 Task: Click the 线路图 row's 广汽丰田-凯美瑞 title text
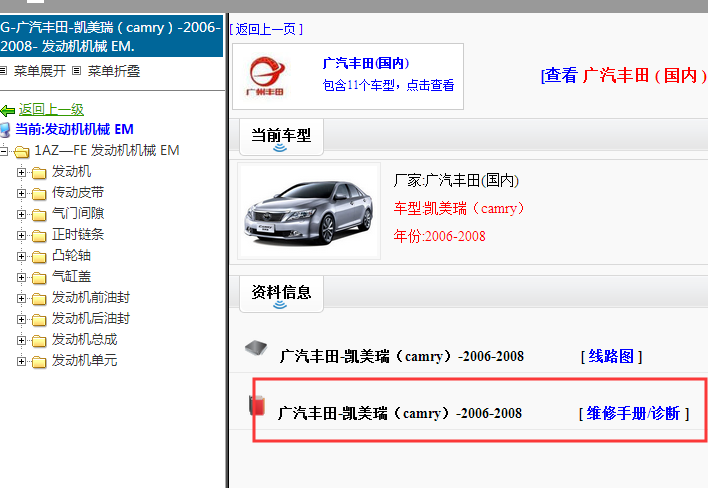pos(401,356)
